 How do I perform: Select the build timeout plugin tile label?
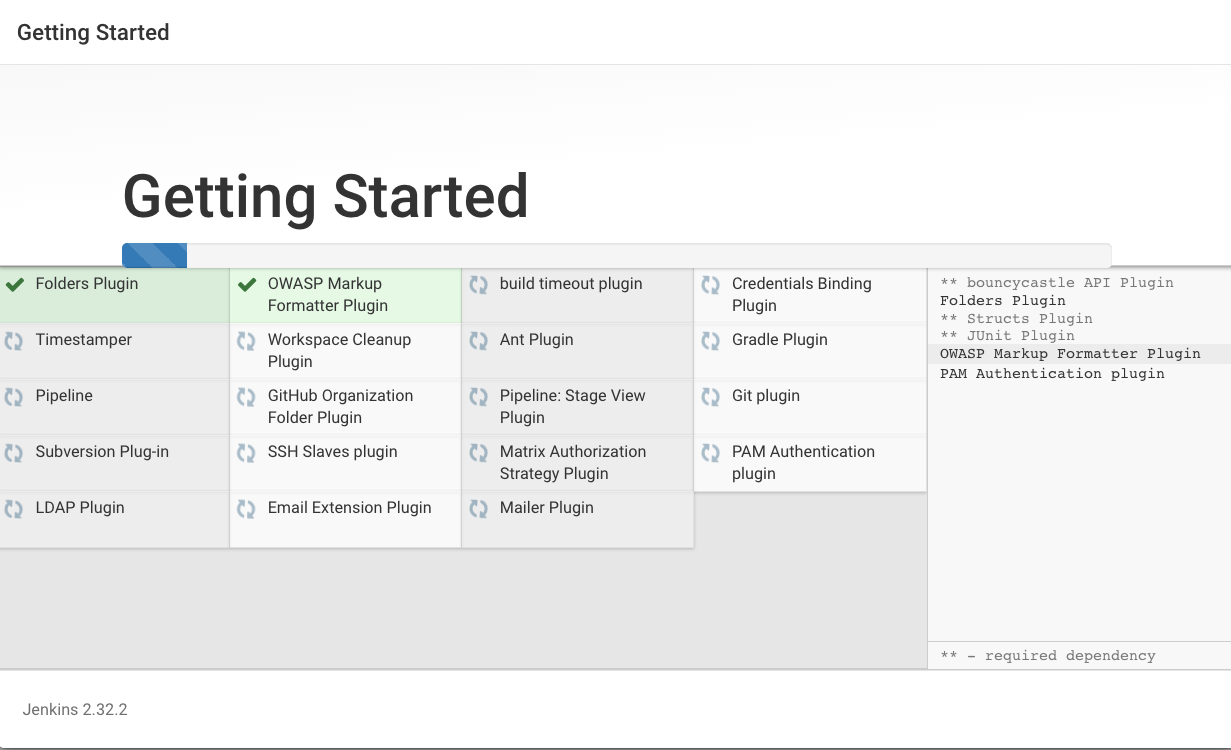click(x=571, y=284)
